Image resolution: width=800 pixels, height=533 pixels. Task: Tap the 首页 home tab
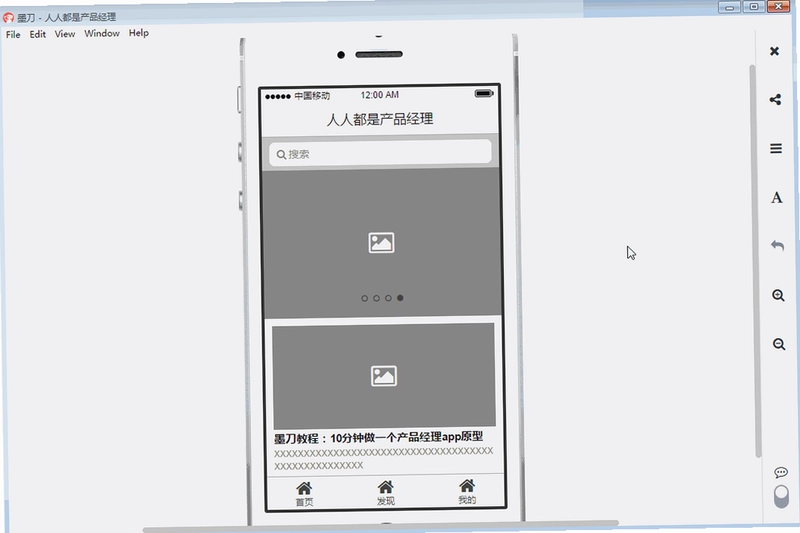305,494
